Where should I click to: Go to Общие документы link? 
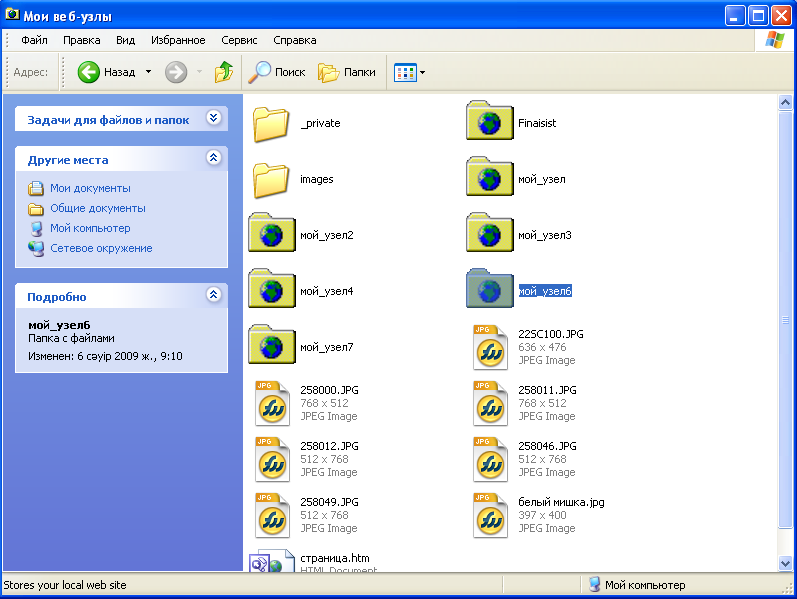tap(98, 208)
